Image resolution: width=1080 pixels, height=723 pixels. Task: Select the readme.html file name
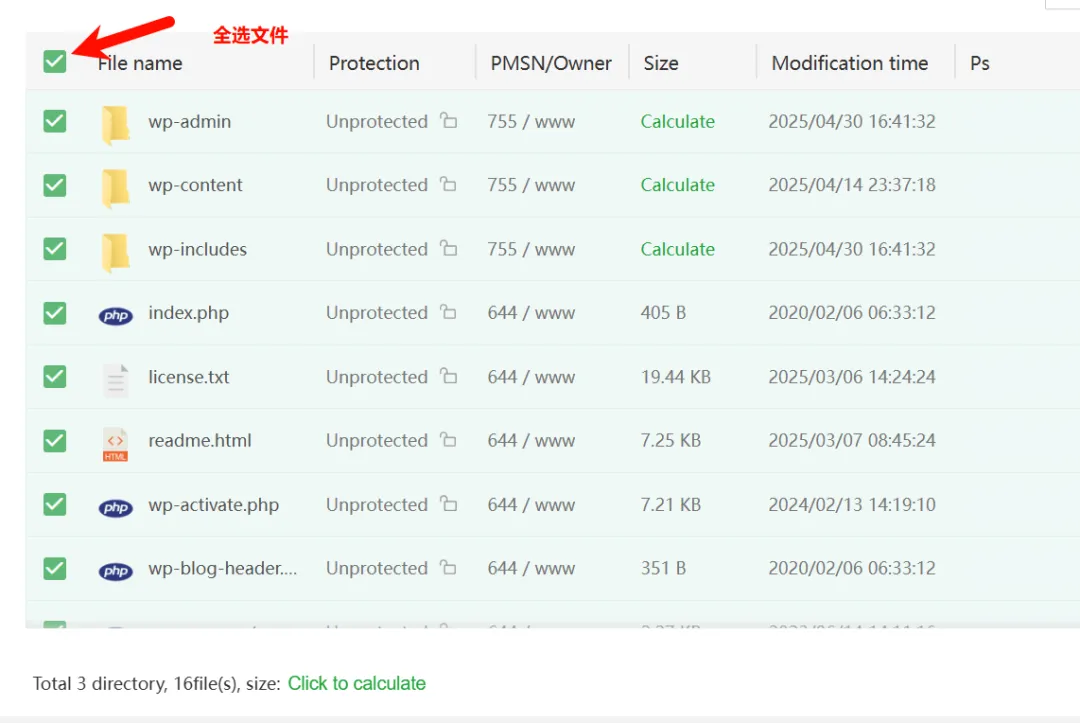pos(200,440)
